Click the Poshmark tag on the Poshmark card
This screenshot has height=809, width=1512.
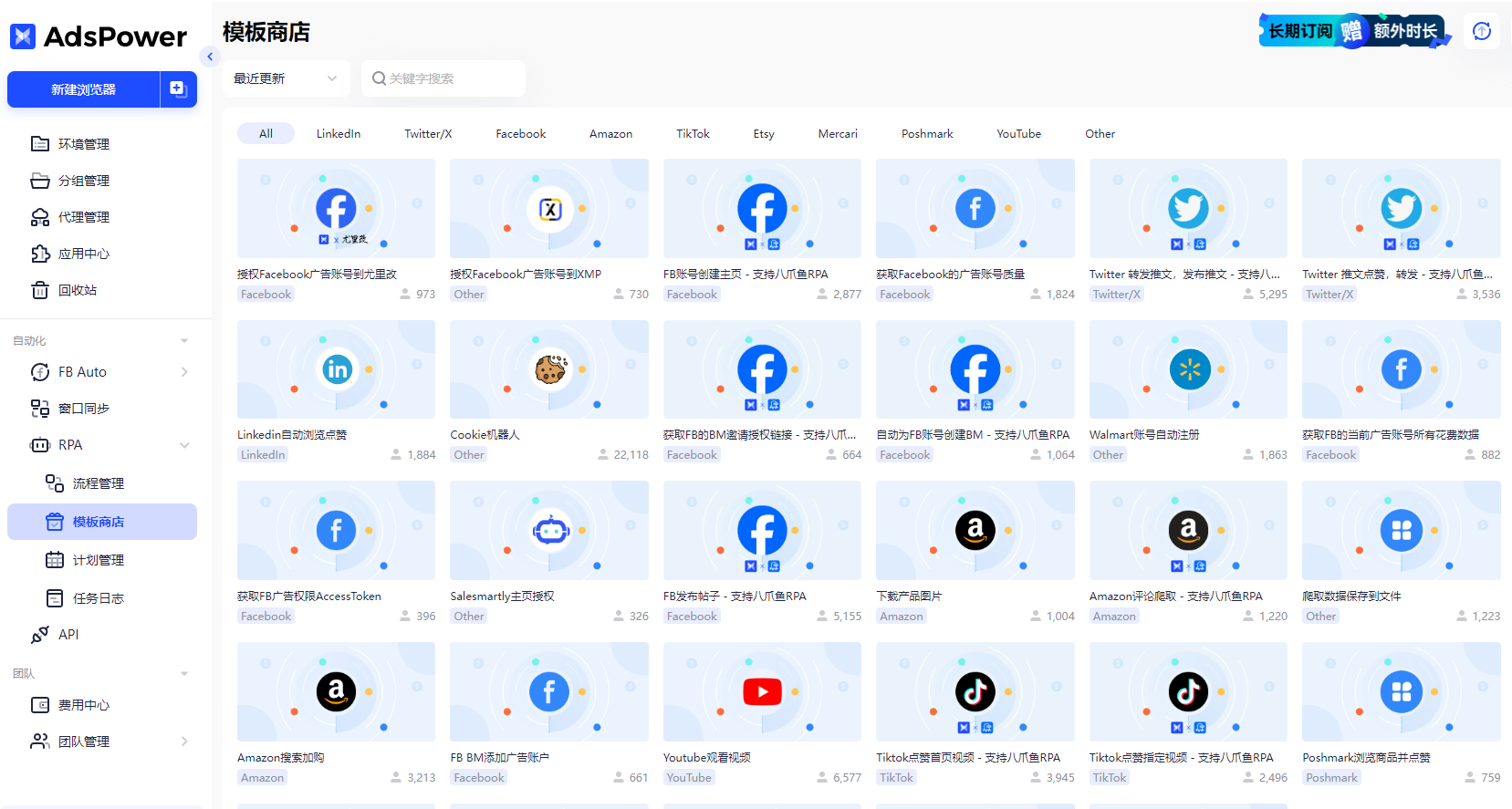1331,778
